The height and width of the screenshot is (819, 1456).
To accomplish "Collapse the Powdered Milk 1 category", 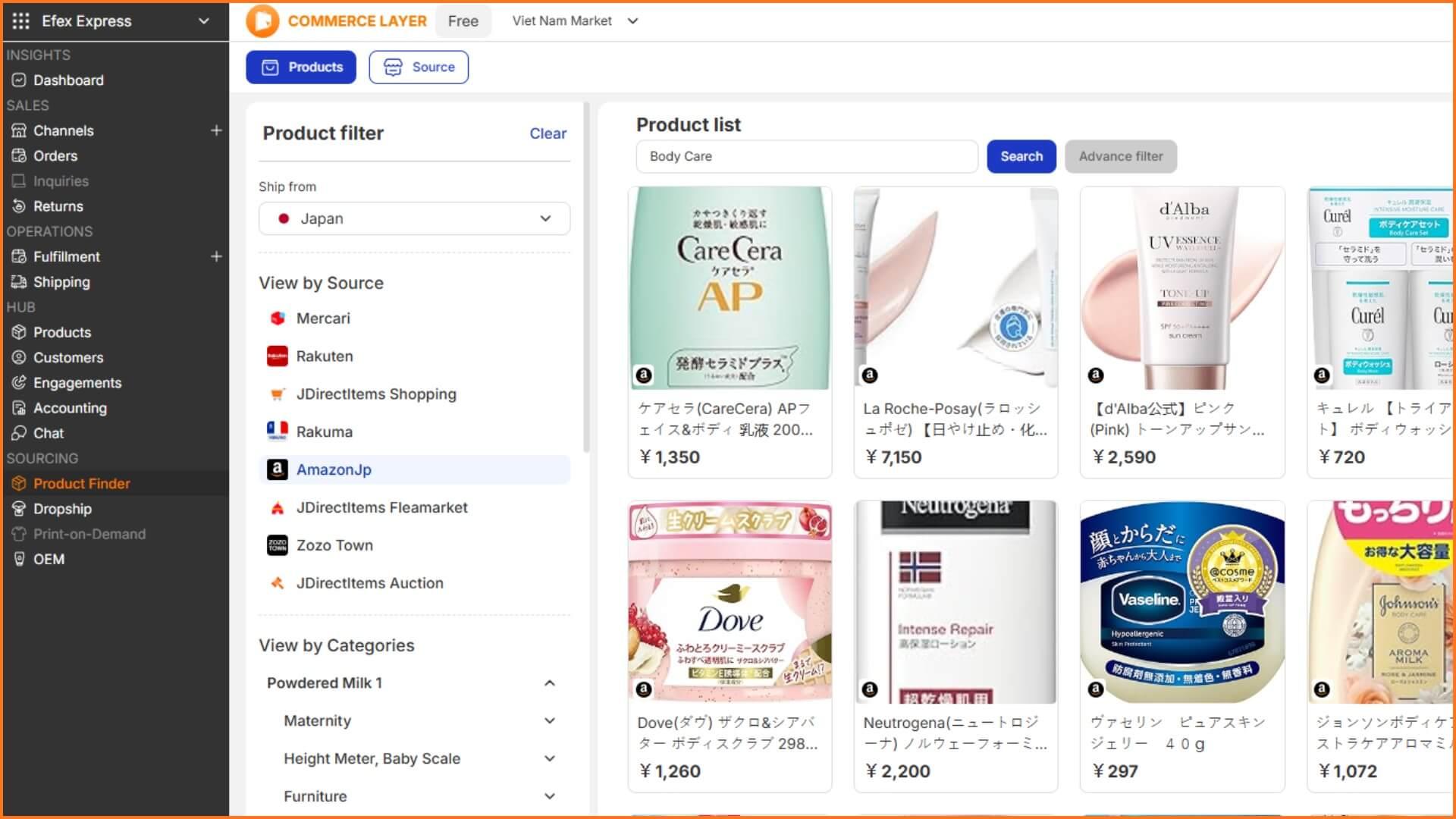I will point(550,683).
